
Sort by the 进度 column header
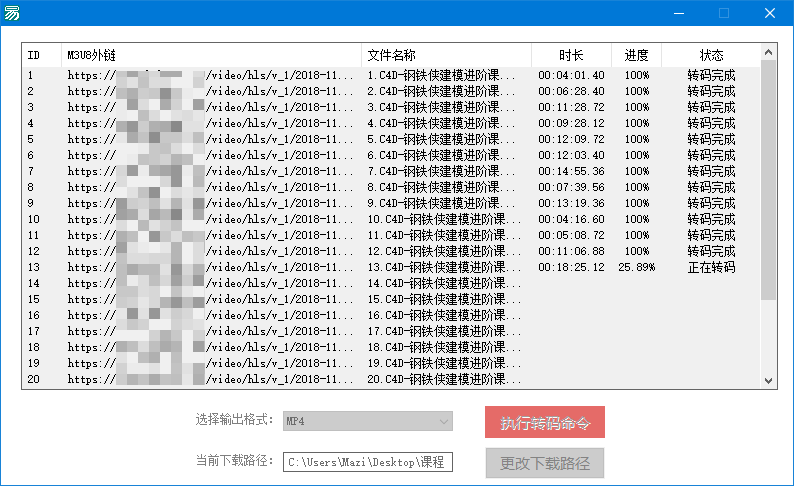[636, 55]
